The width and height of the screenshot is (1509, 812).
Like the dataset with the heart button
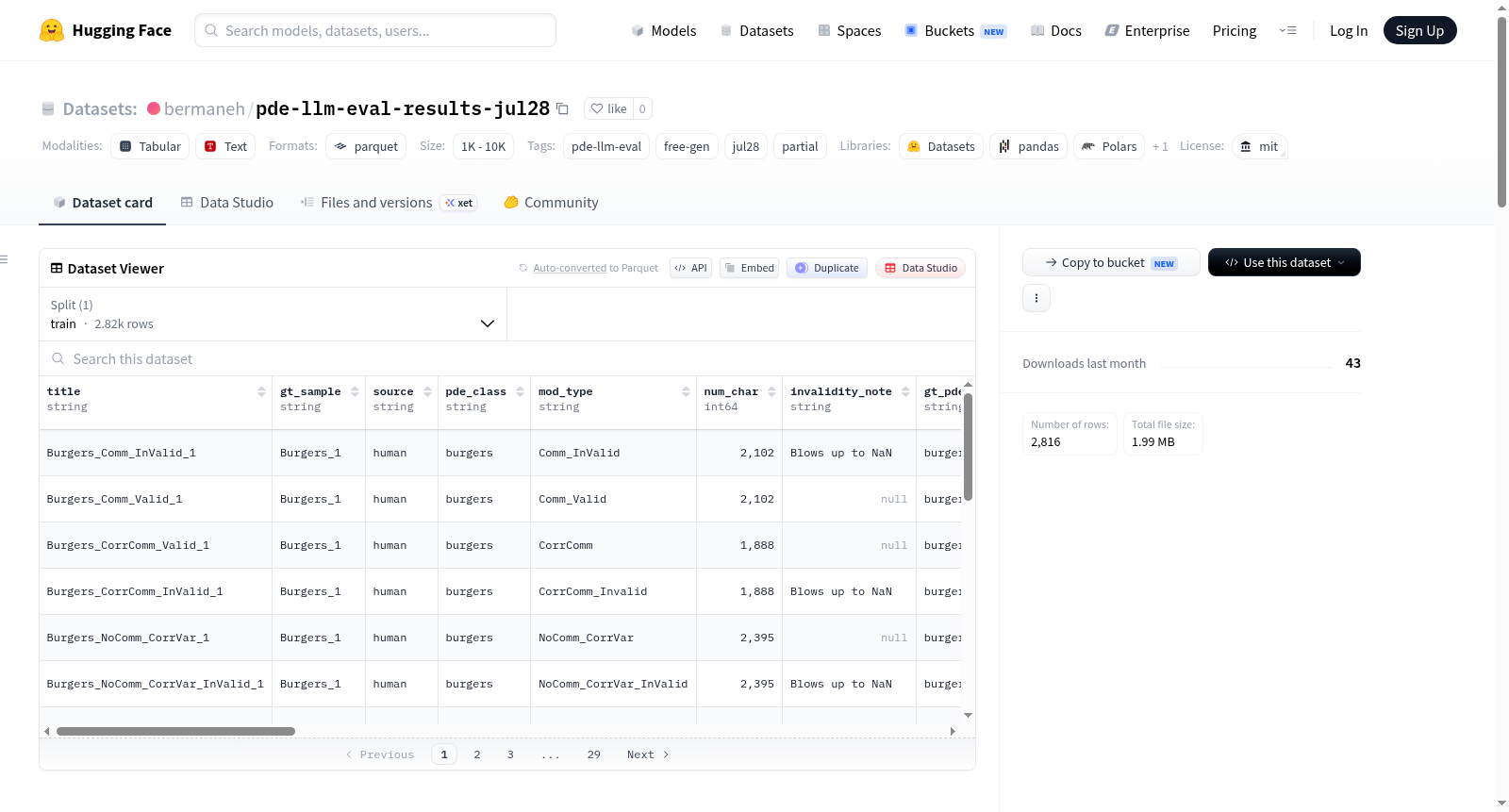pyautogui.click(x=608, y=108)
